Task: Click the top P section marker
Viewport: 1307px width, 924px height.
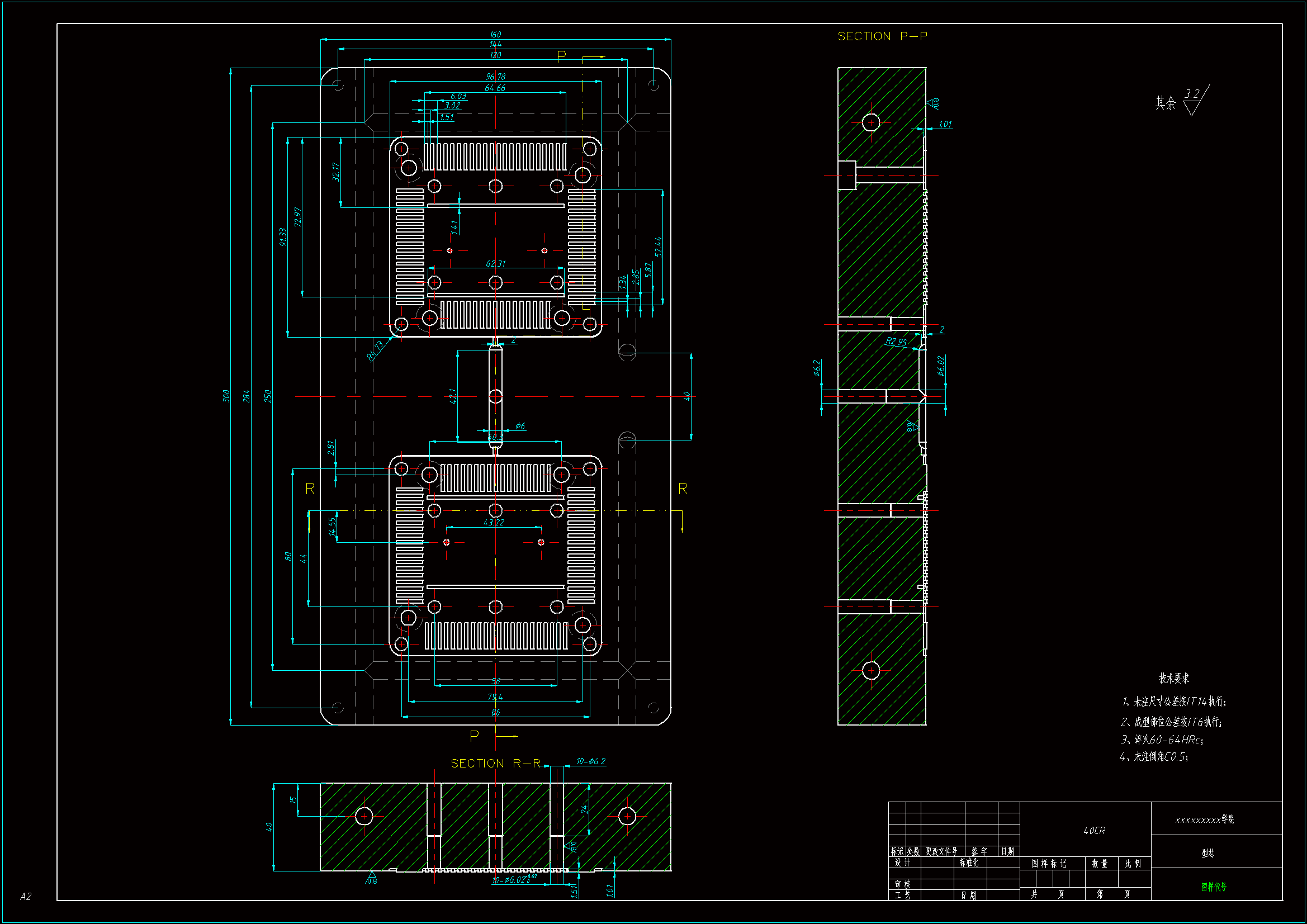Action: tap(561, 56)
